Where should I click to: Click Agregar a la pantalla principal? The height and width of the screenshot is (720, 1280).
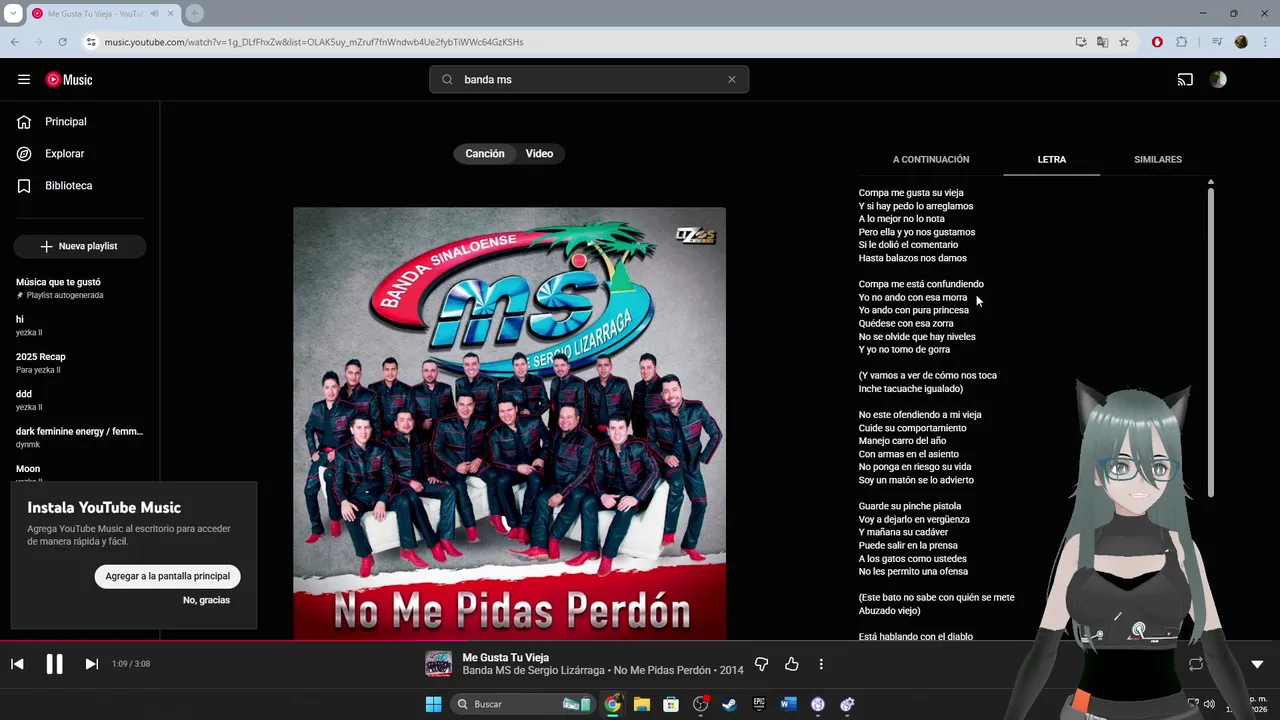point(167,576)
